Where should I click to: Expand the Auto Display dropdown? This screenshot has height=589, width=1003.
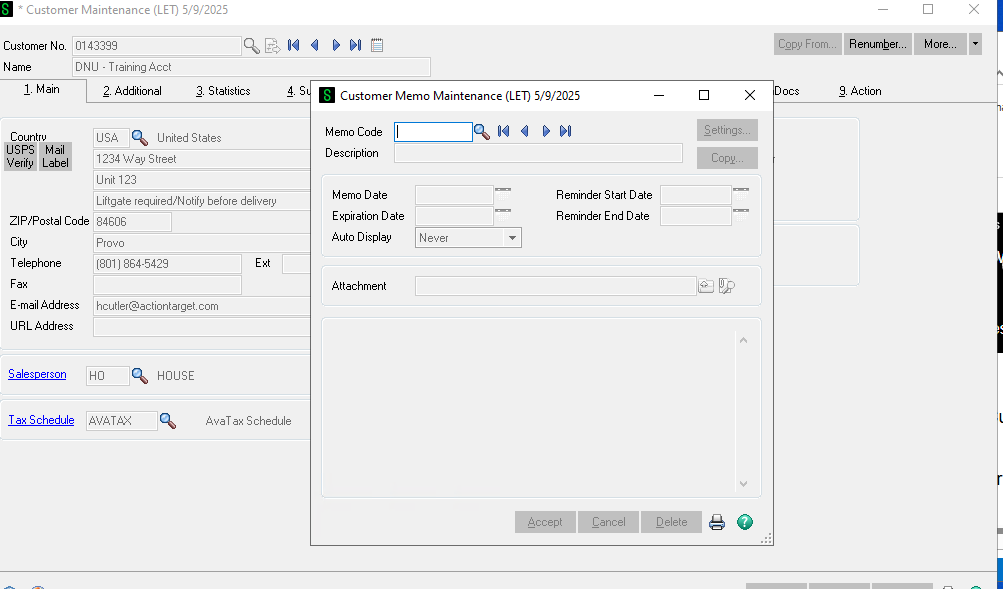(x=512, y=238)
